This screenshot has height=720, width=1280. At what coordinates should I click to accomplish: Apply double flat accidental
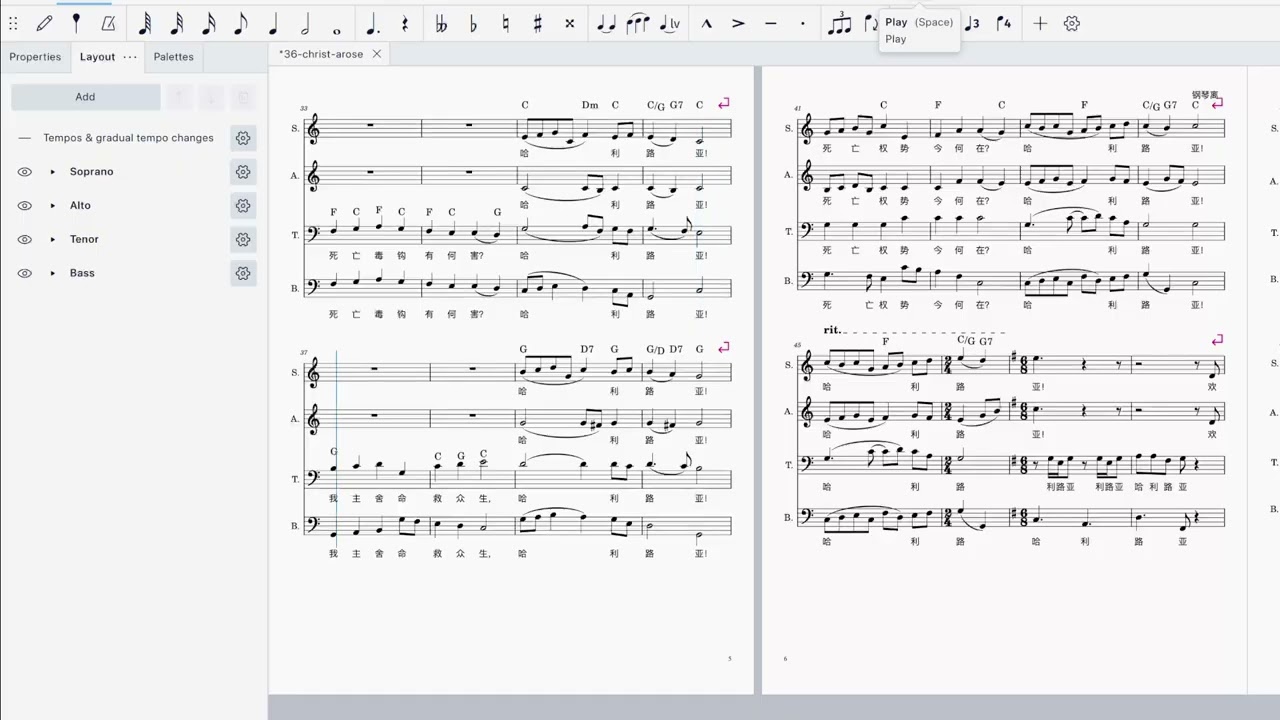441,23
